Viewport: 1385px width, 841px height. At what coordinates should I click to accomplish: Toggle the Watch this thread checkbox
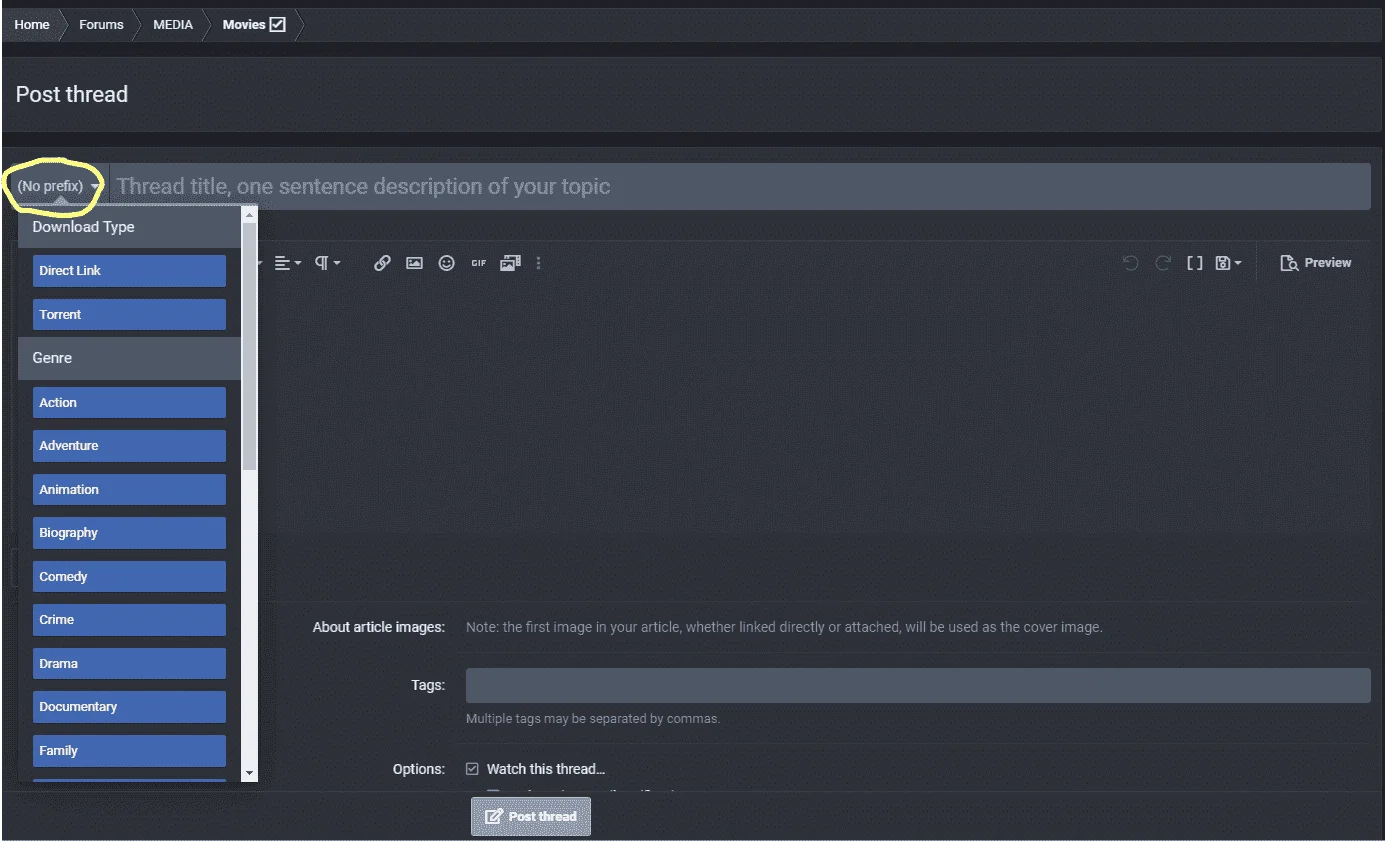(x=473, y=769)
